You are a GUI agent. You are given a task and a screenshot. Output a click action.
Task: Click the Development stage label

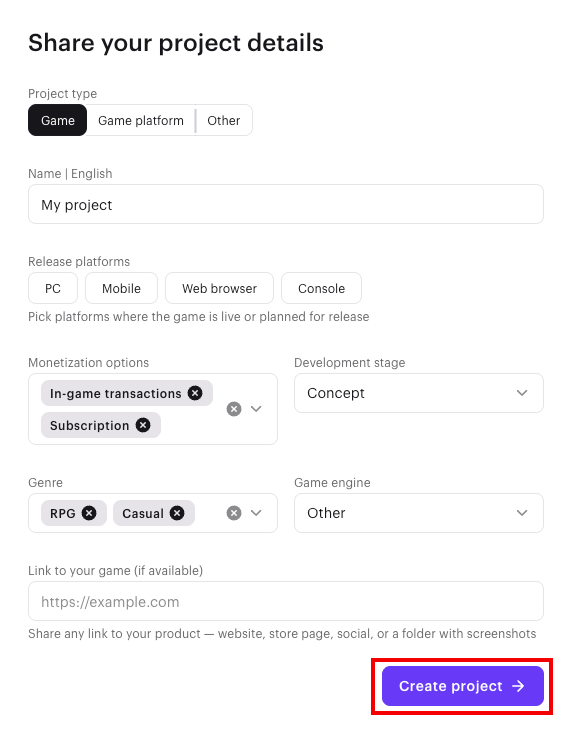(x=350, y=362)
